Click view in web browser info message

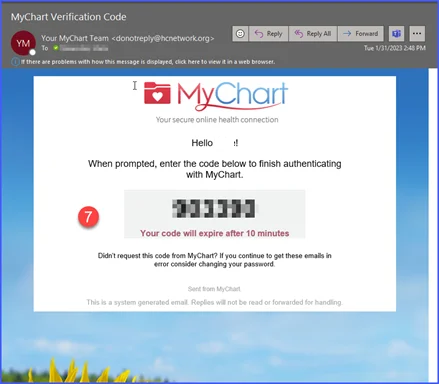click(x=148, y=62)
